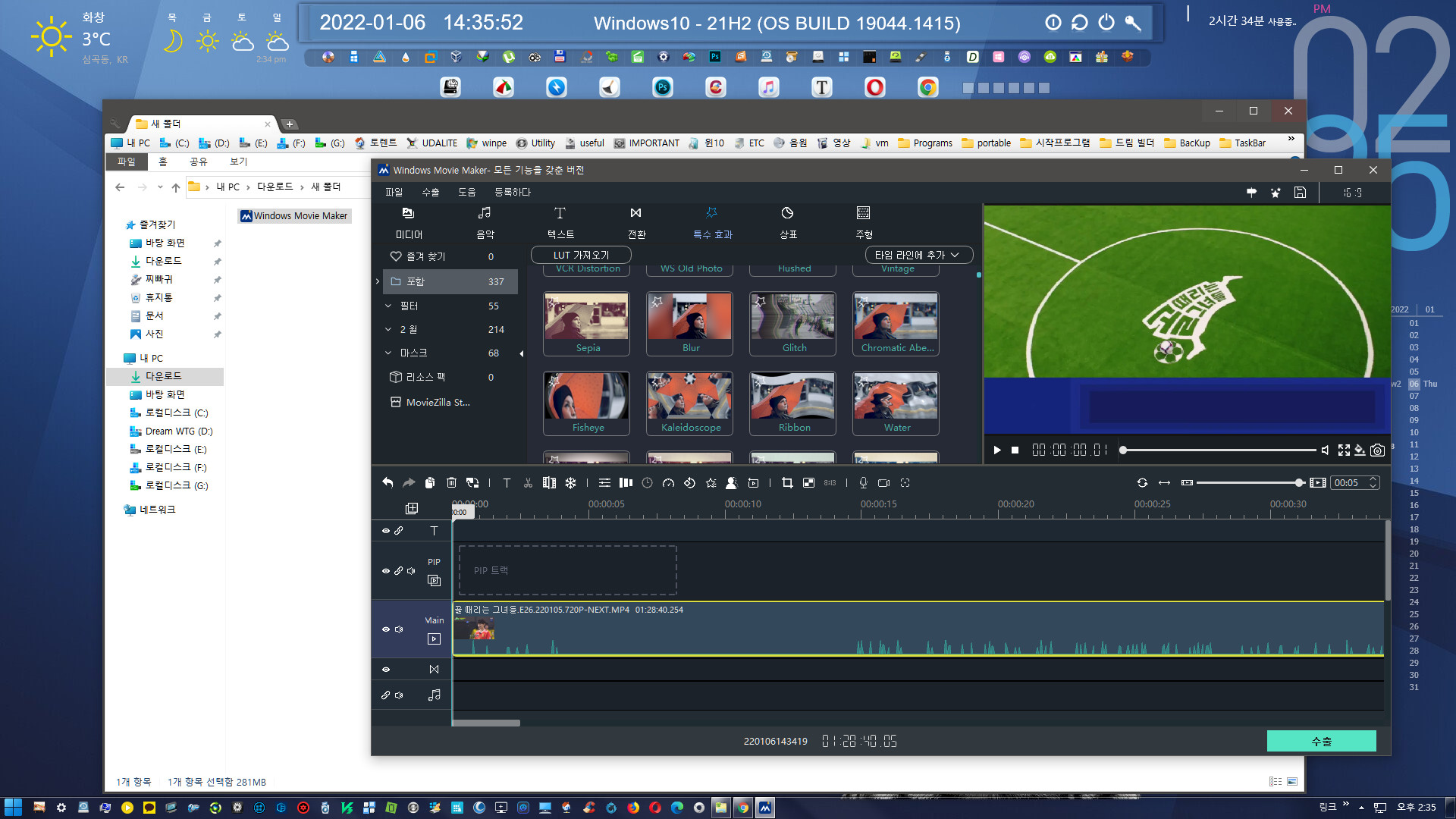The width and height of the screenshot is (1456, 819).
Task: Click the Add Track icon above track headers
Action: 412,508
